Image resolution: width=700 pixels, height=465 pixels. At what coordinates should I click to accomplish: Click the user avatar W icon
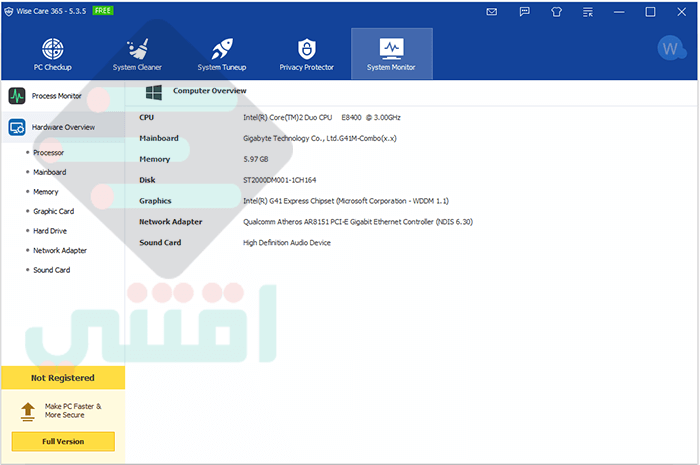point(671,48)
